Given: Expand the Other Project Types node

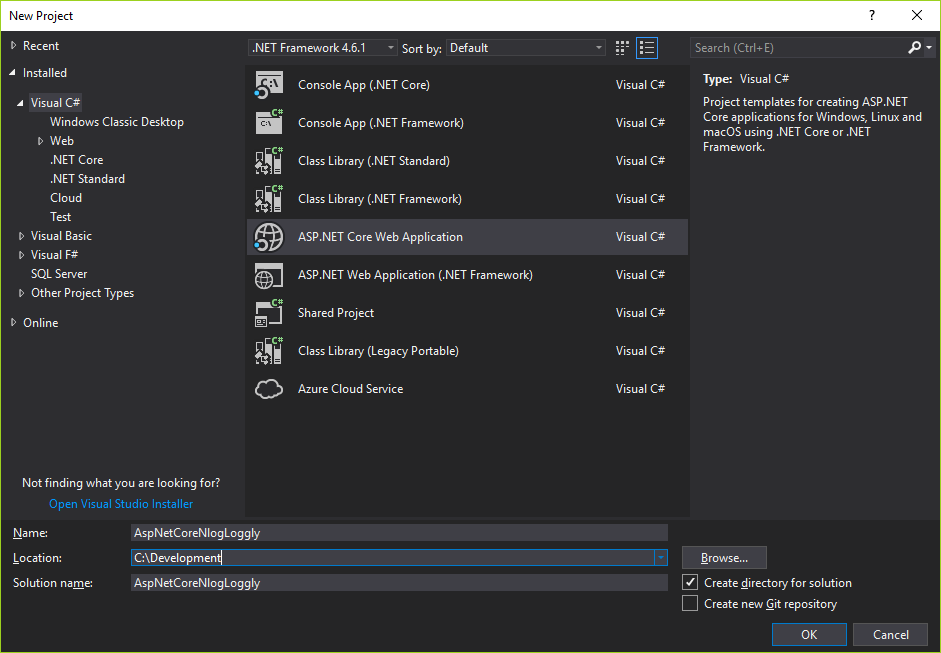Looking at the screenshot, I should (20, 292).
